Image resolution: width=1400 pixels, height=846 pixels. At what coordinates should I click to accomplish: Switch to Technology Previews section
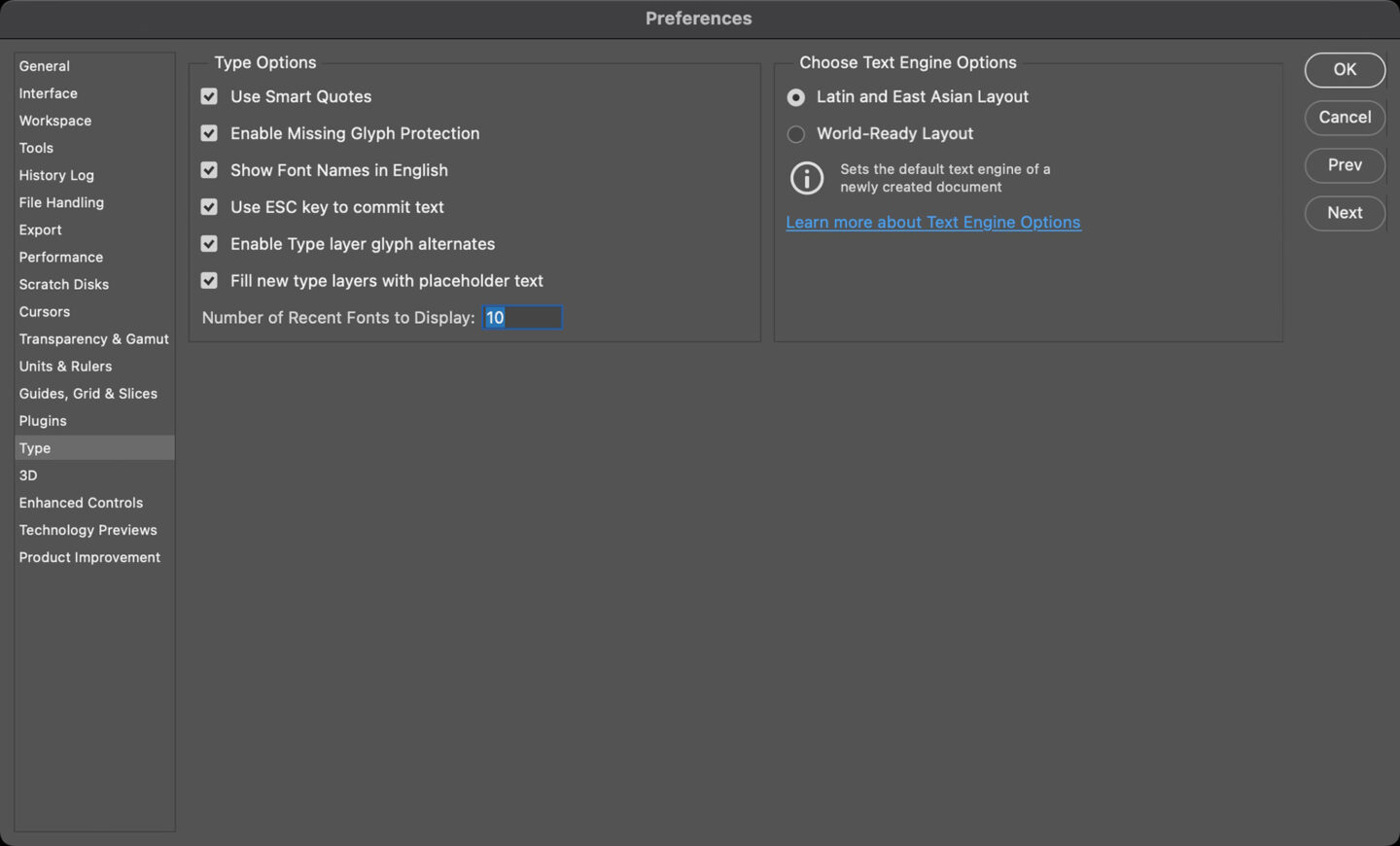point(87,530)
